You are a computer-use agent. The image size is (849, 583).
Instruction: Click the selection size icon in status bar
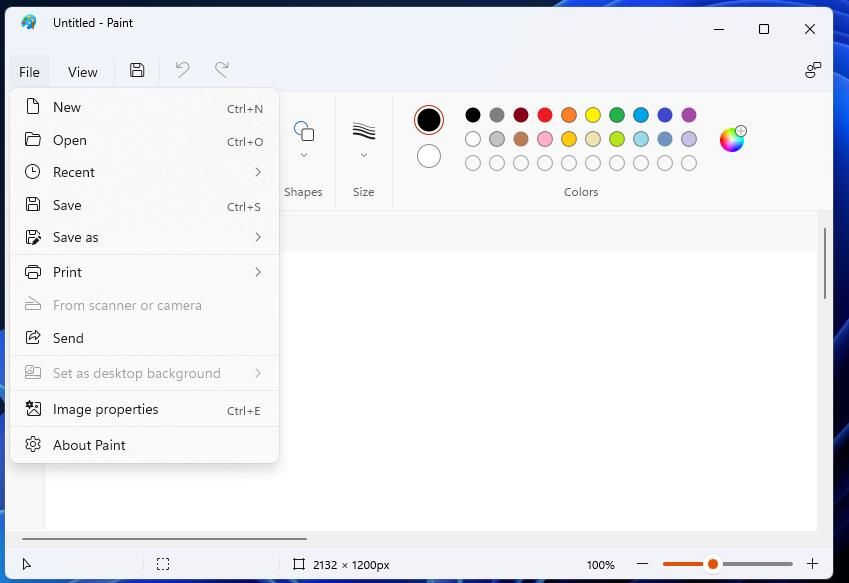(163, 564)
